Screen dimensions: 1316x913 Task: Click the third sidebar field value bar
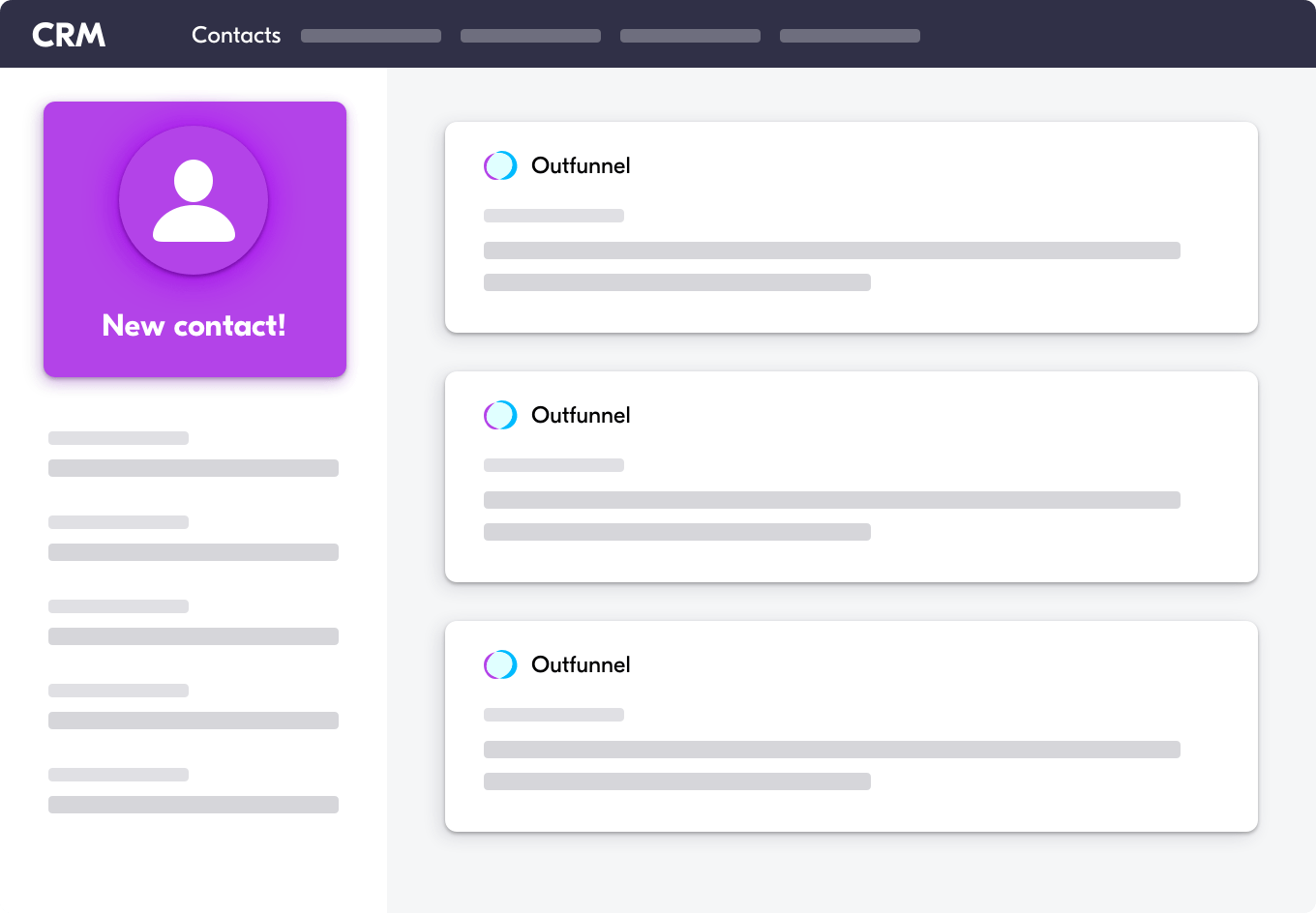[194, 636]
